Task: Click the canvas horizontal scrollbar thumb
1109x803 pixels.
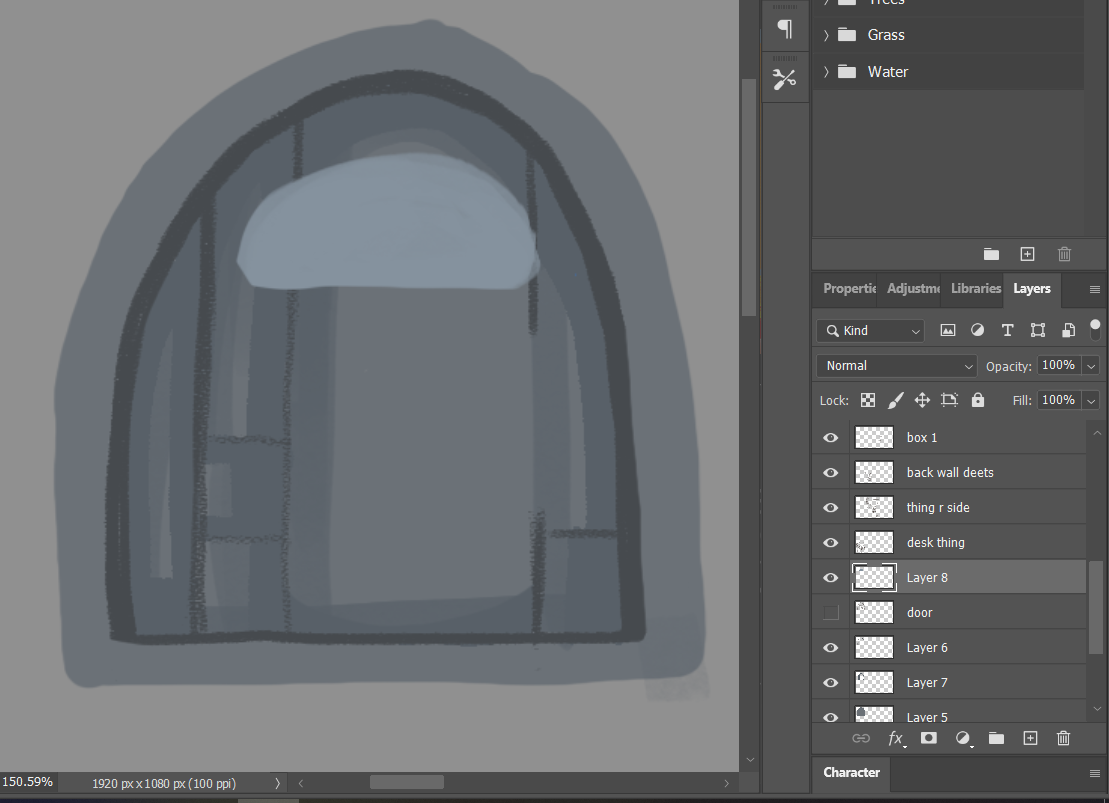Action: pyautogui.click(x=407, y=782)
